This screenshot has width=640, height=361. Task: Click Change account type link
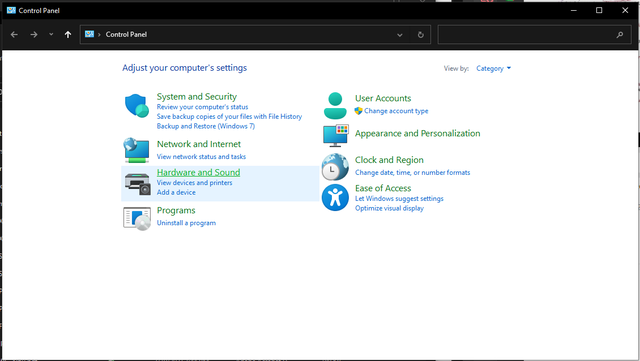396,111
